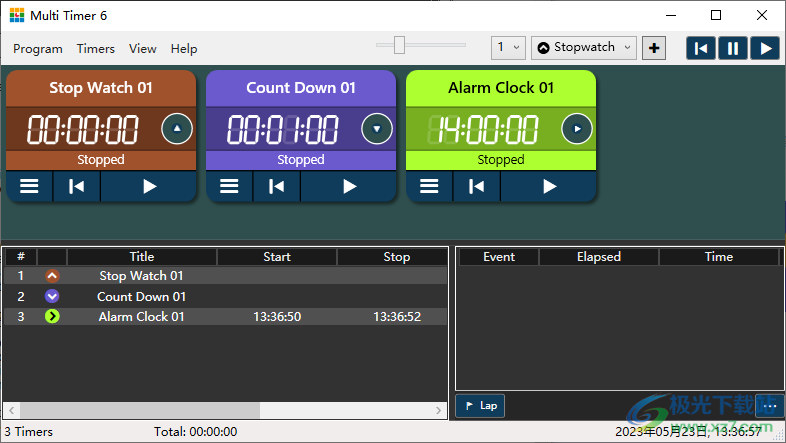This screenshot has height=443, width=786.
Task: Click the Time column header
Action: point(719,257)
